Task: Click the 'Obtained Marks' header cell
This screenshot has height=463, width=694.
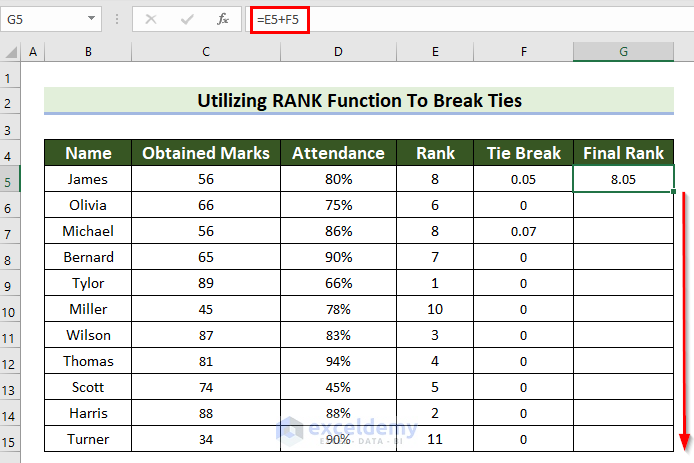Action: click(206, 153)
